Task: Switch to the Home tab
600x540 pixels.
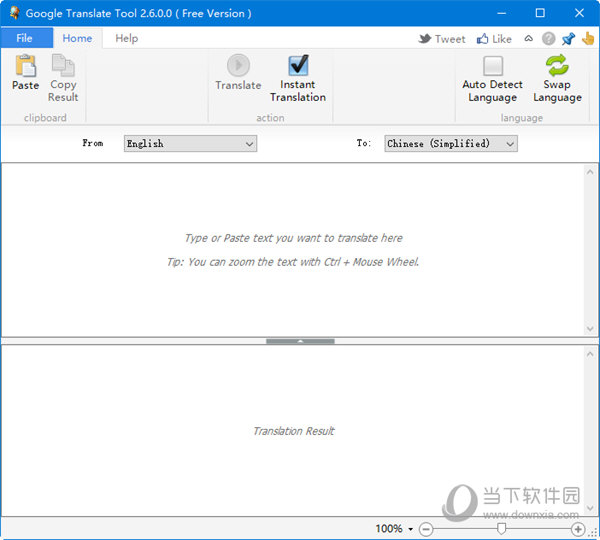Action: coord(77,38)
